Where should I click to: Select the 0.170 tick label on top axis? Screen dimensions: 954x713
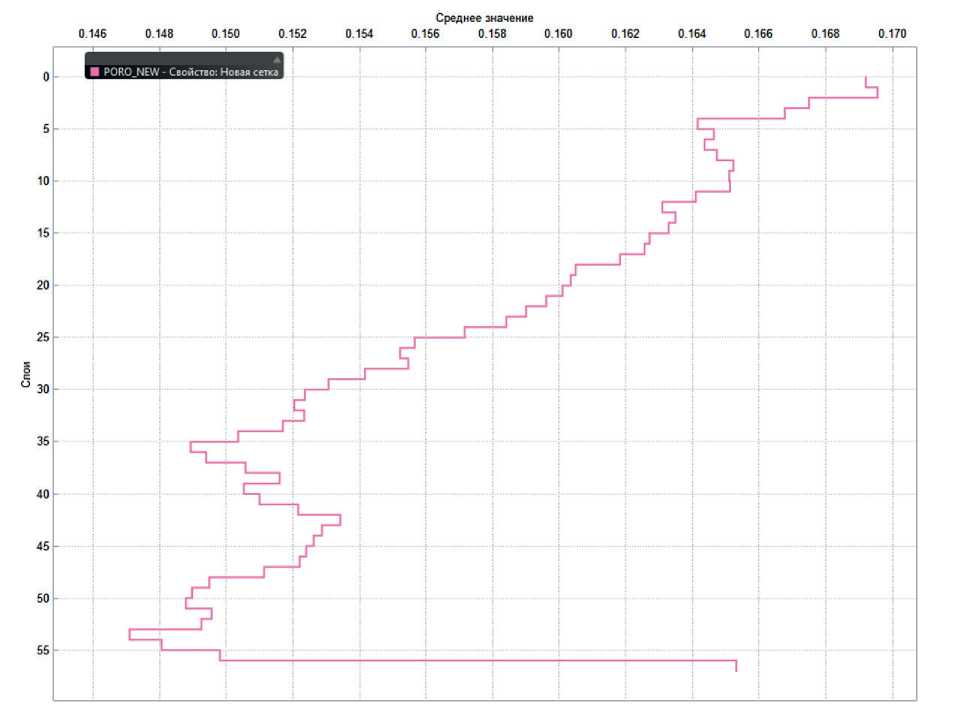pos(892,33)
